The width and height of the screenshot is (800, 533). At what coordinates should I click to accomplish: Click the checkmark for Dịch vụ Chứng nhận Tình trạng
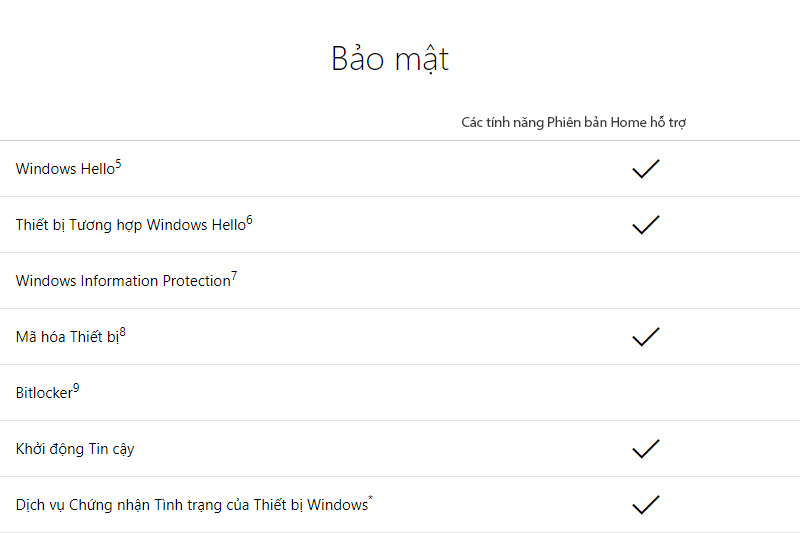pyautogui.click(x=646, y=505)
